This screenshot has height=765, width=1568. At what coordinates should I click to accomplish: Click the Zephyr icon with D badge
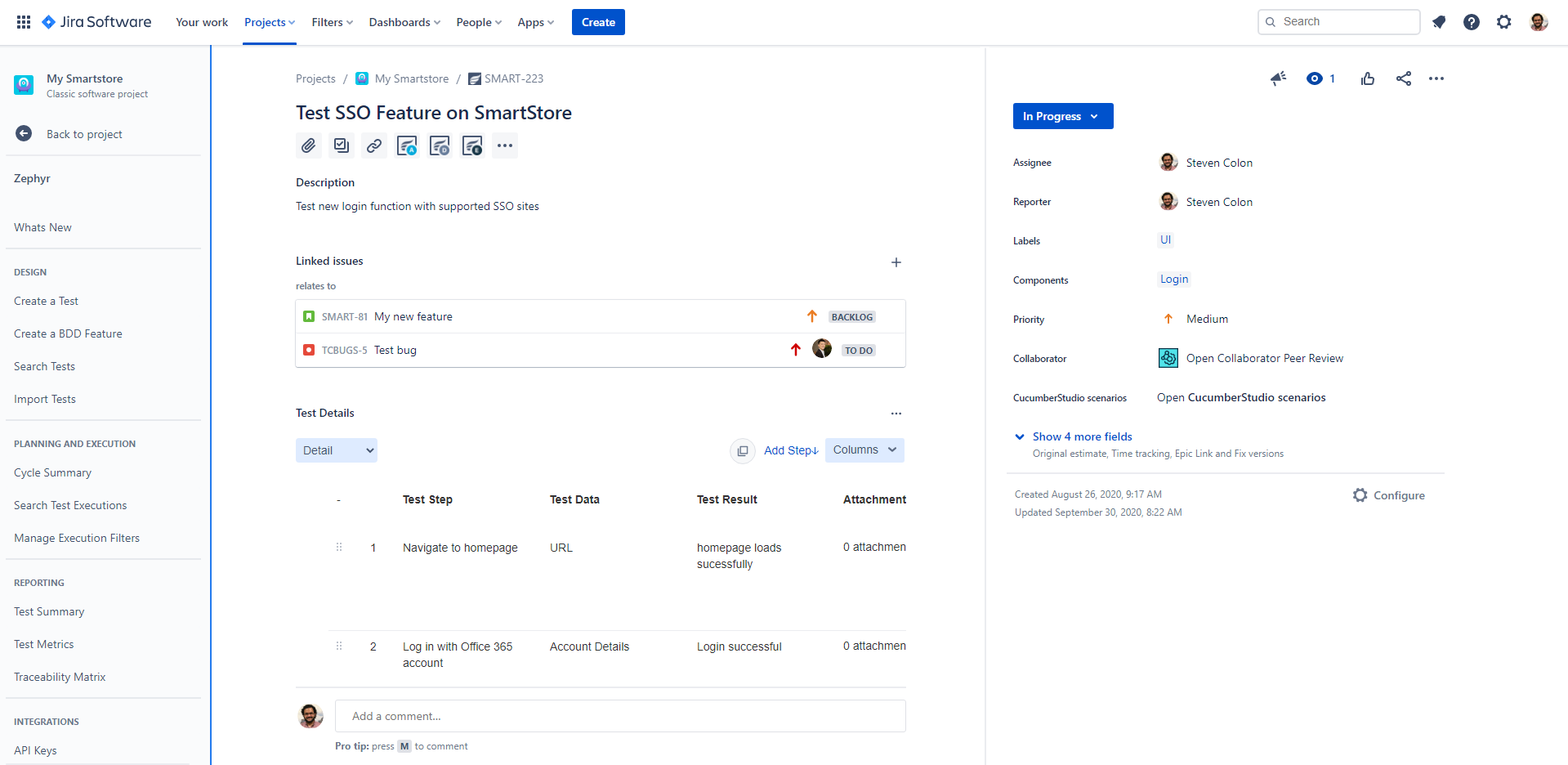tap(439, 145)
